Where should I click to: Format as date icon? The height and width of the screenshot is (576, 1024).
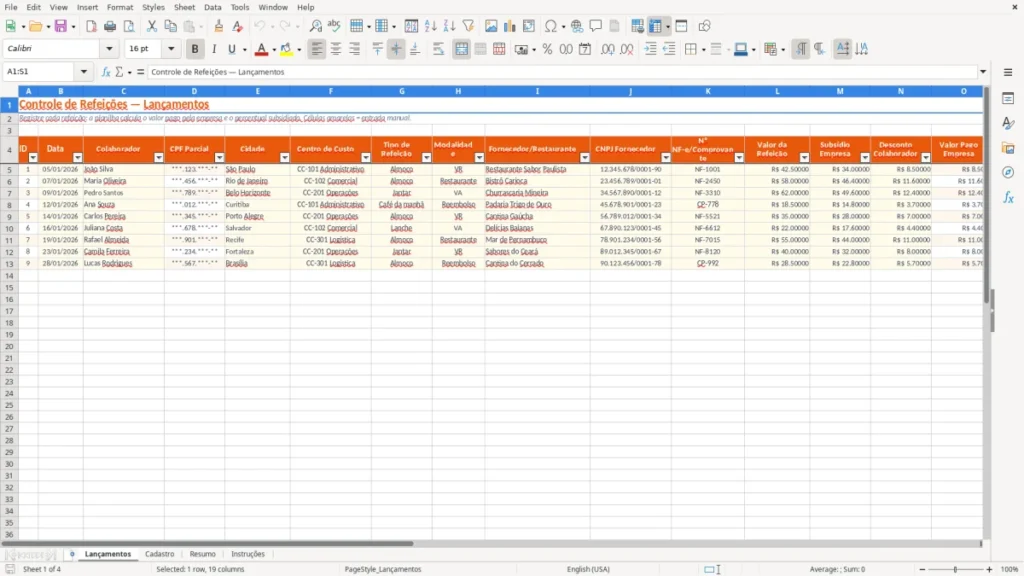[x=585, y=49]
